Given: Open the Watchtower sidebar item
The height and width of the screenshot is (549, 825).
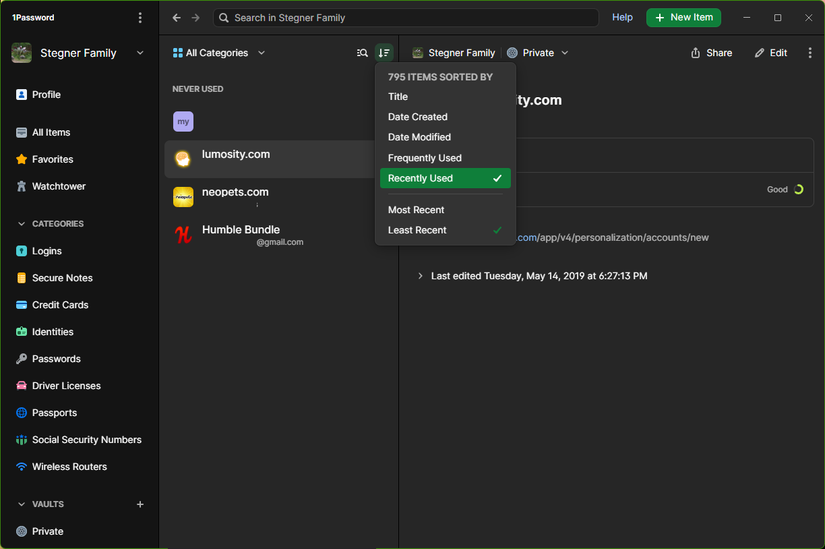Looking at the screenshot, I should pos(58,186).
